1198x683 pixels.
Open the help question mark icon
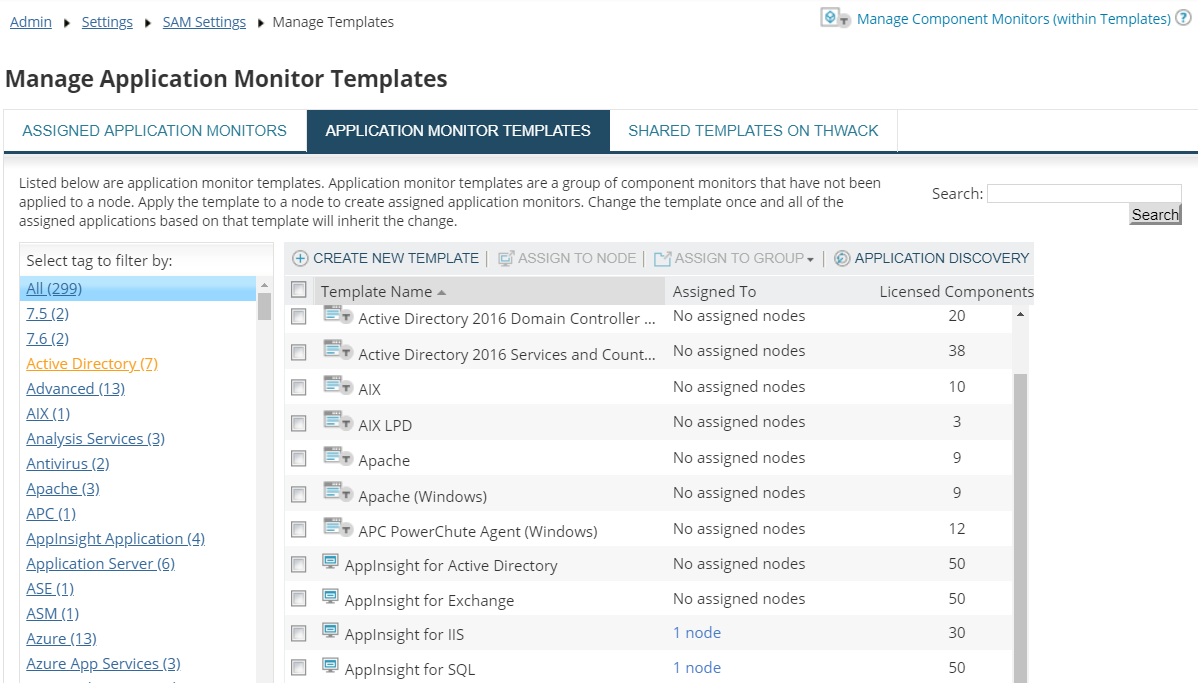coord(1186,18)
